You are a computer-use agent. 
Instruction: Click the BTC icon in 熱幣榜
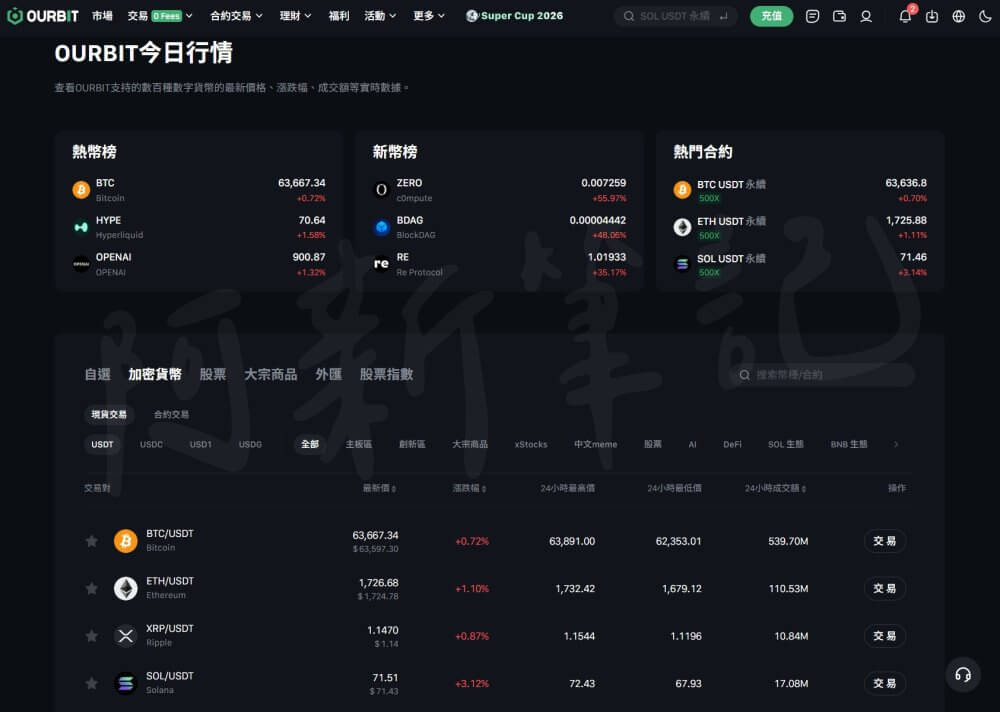(x=81, y=190)
